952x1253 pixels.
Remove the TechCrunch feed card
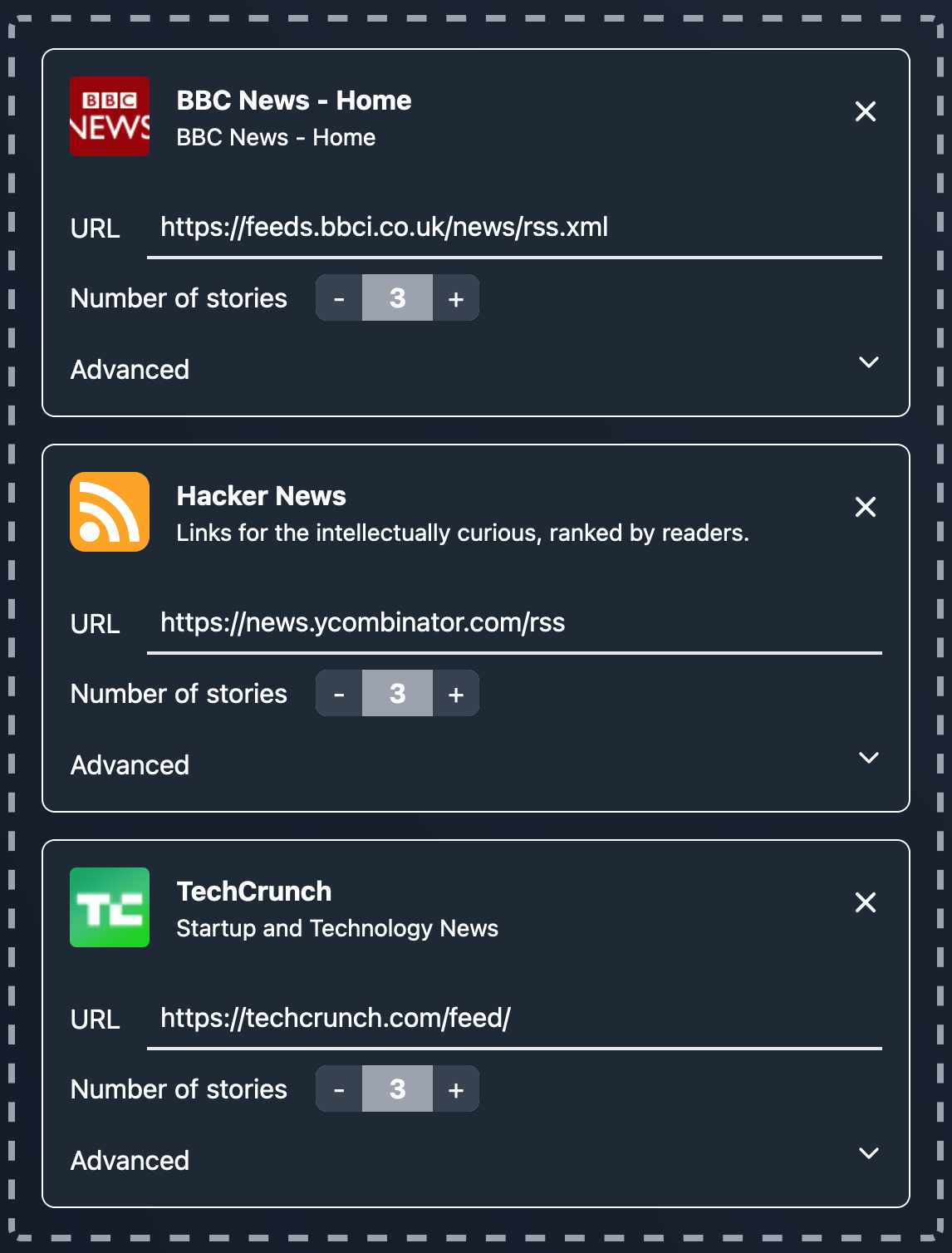tap(866, 902)
